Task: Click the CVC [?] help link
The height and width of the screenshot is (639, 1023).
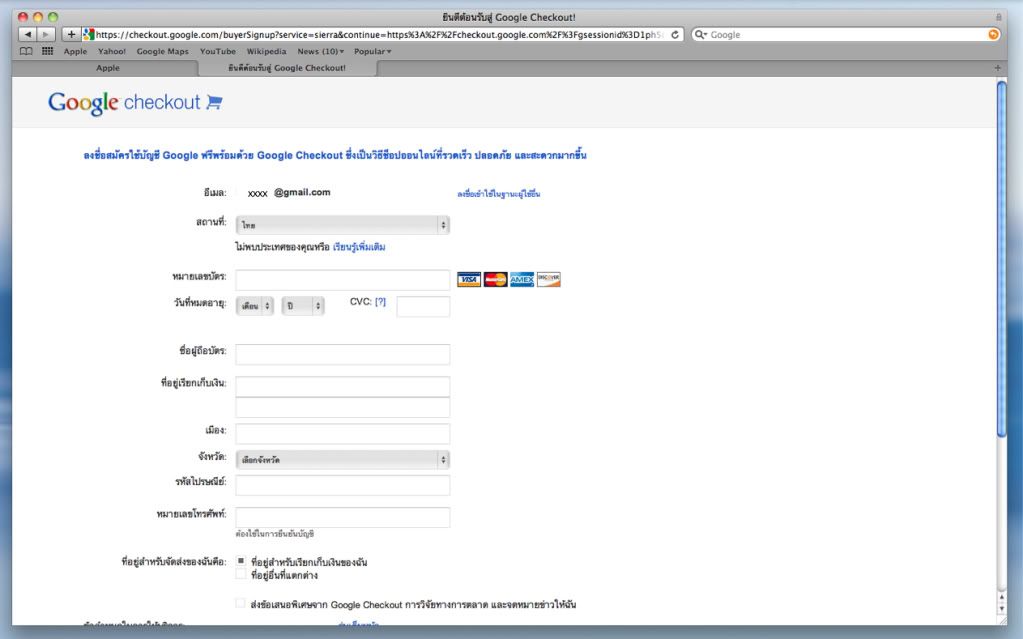Action: (380, 302)
